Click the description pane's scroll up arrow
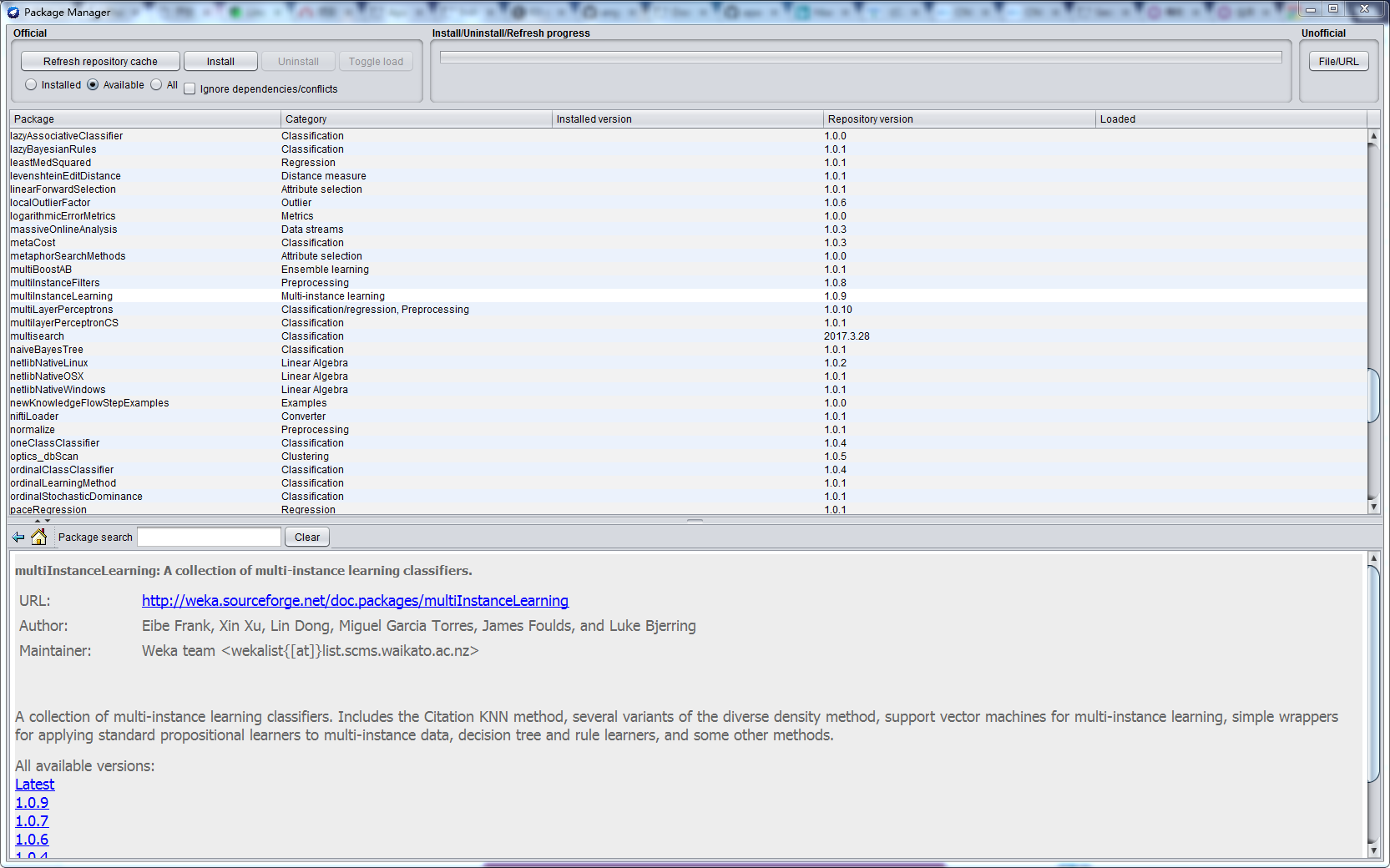Viewport: 1390px width, 868px height. point(1373,558)
